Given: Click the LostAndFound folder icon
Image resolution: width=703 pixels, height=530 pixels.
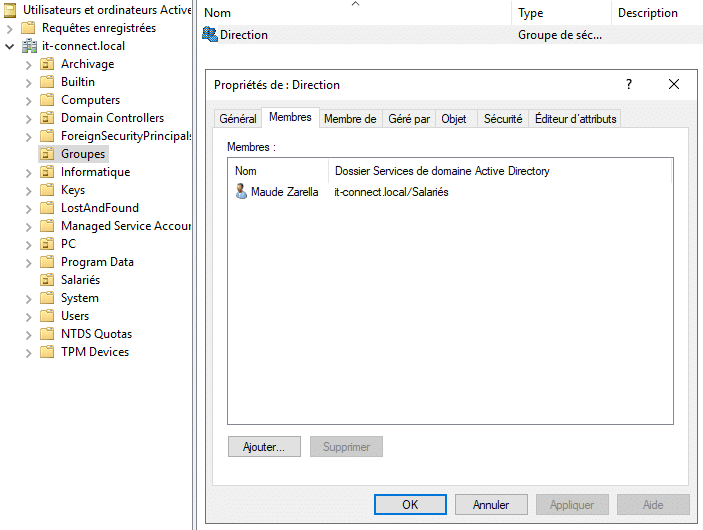Looking at the screenshot, I should tap(47, 208).
